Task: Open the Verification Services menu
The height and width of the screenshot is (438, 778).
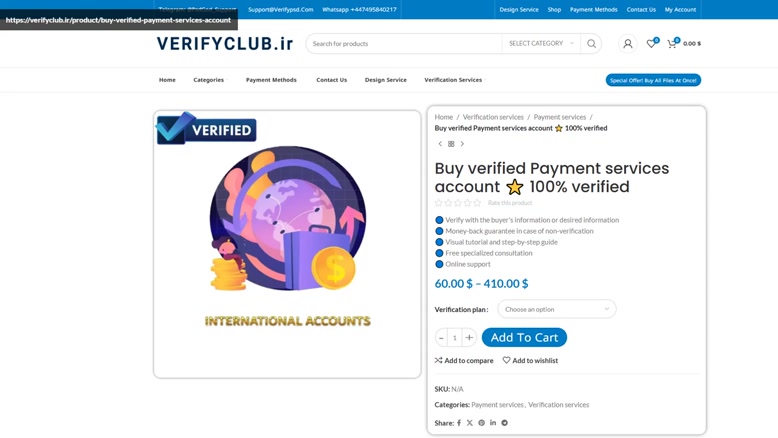Action: point(453,80)
